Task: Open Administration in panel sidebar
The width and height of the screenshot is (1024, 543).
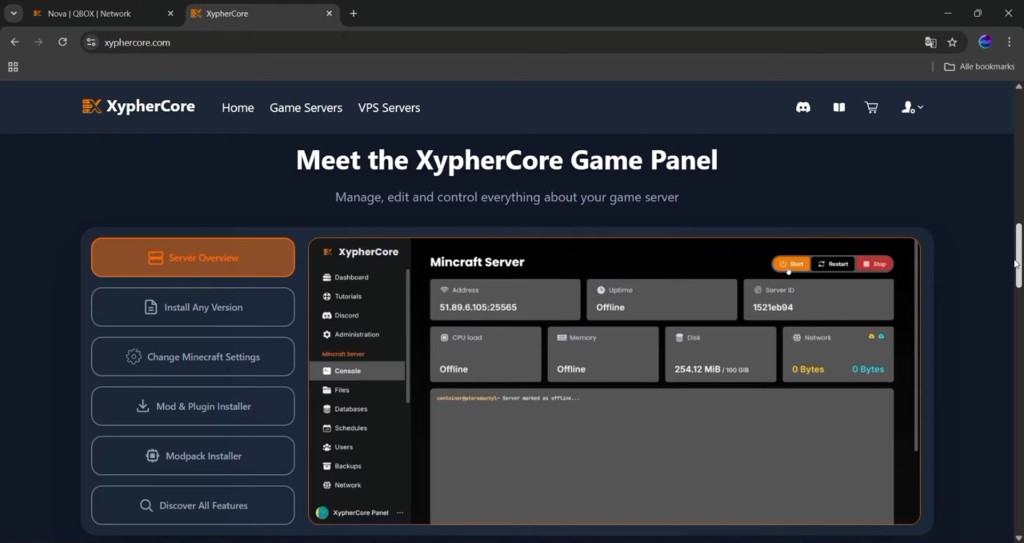Action: click(351, 335)
